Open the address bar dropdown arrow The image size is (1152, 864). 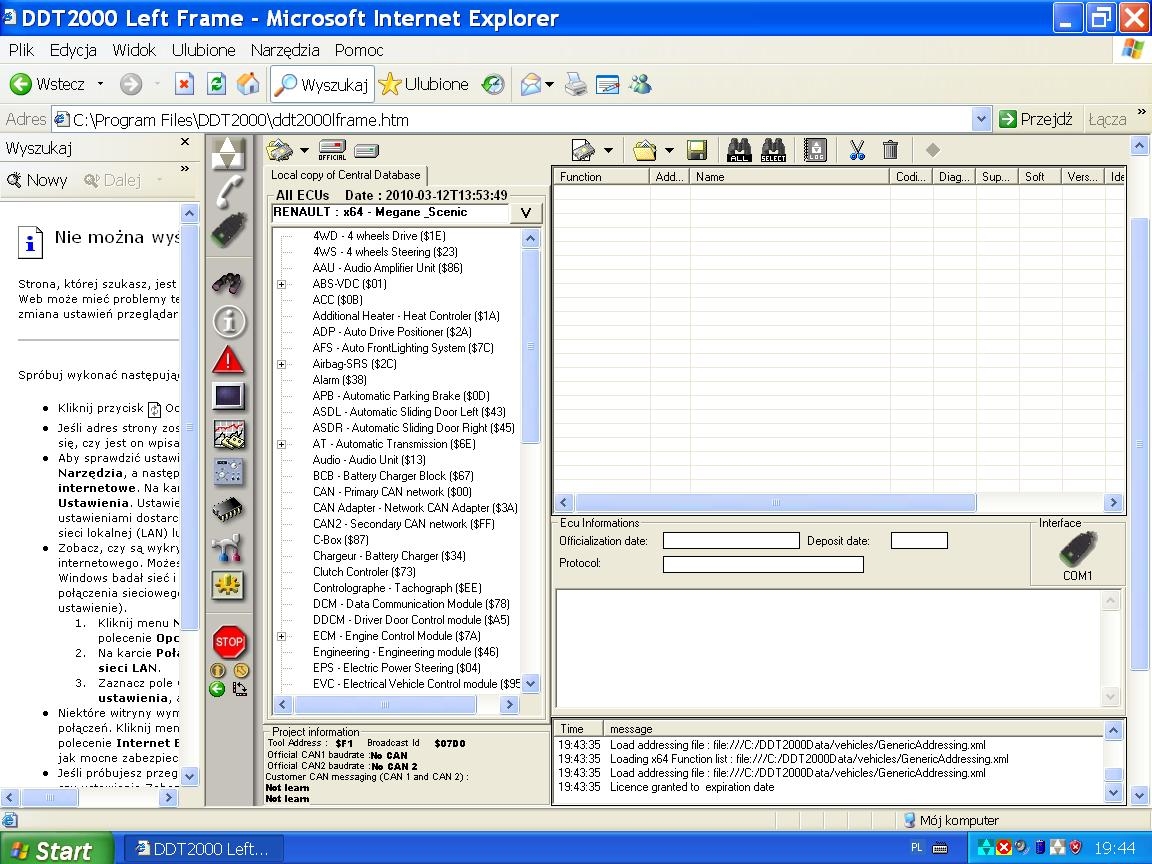click(981, 119)
